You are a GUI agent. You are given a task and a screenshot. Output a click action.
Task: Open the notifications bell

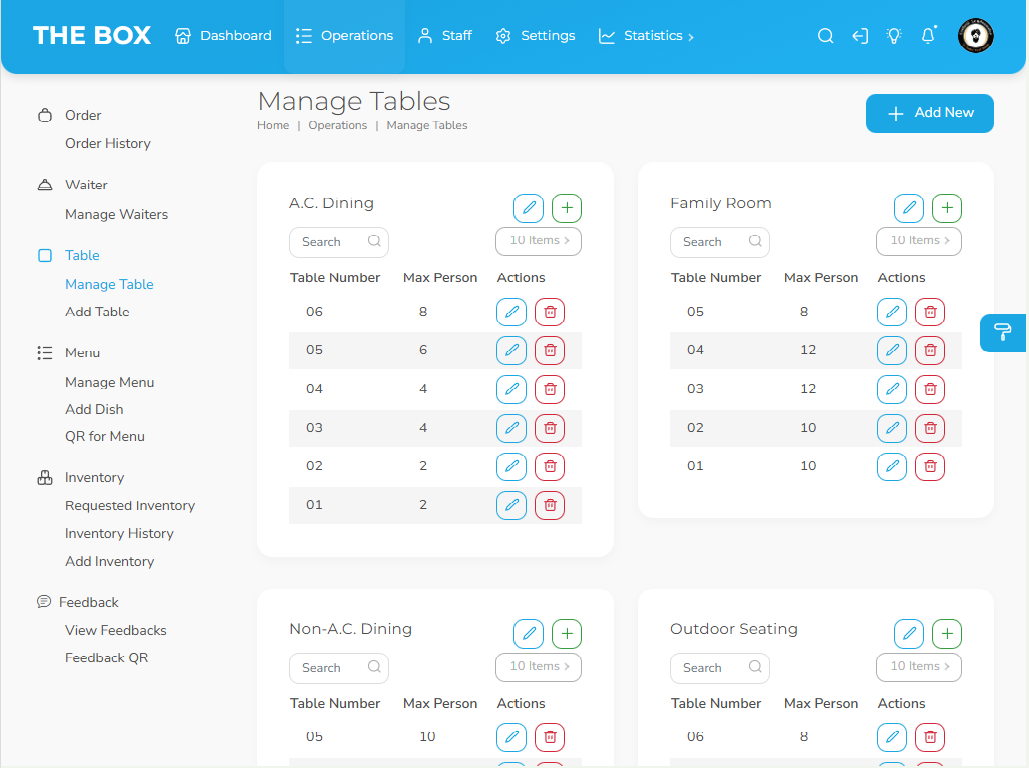click(x=928, y=36)
